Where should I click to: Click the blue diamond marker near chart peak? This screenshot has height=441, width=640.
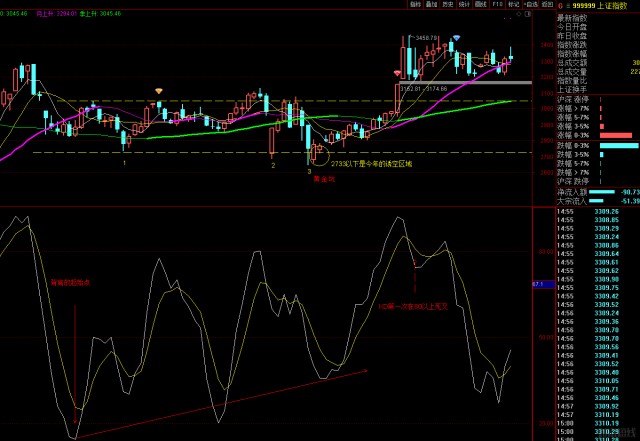click(x=456, y=37)
